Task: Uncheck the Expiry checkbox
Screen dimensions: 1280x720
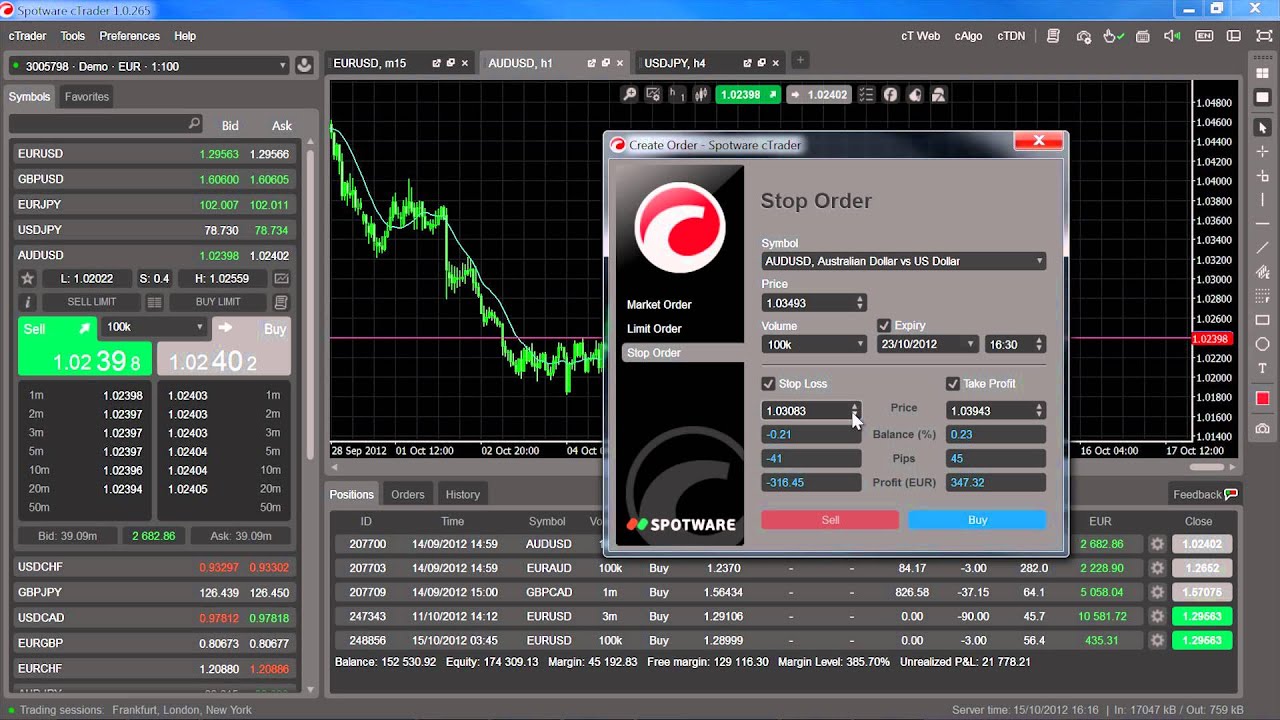Action: pos(884,326)
